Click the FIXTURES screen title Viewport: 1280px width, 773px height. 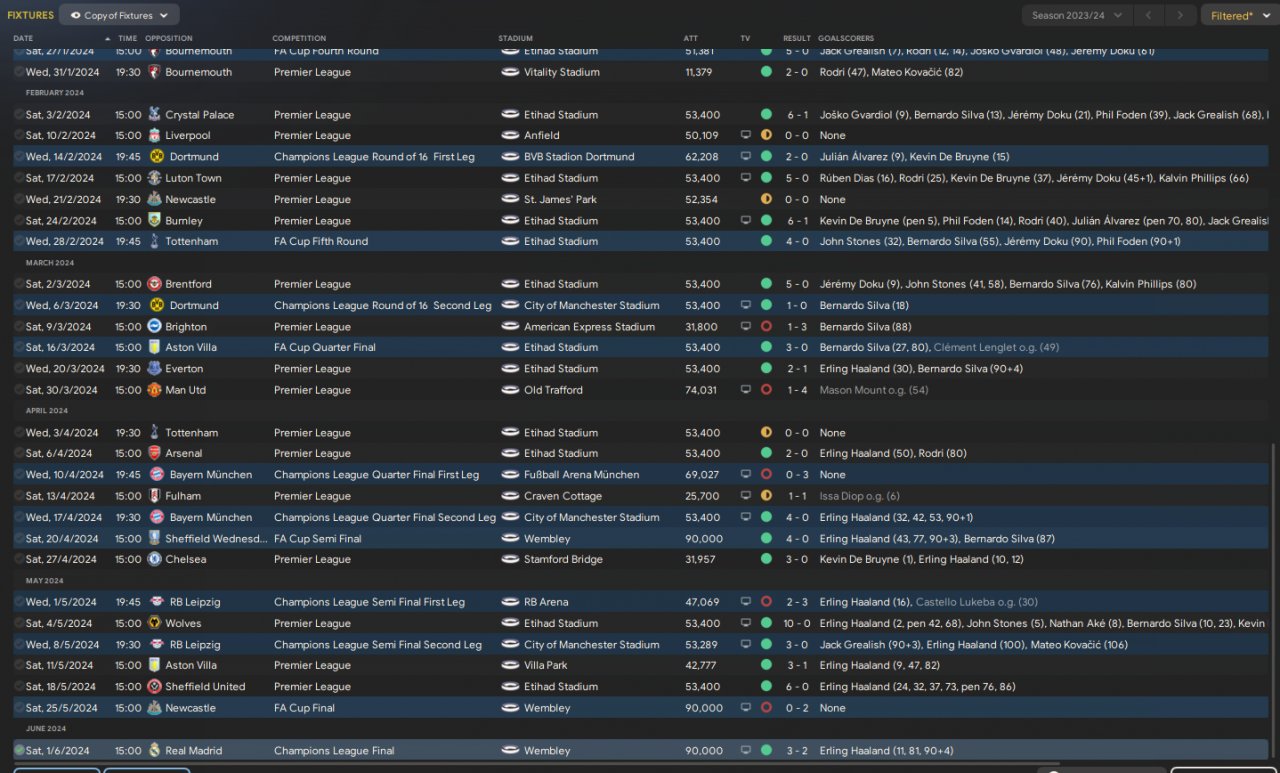30,15
